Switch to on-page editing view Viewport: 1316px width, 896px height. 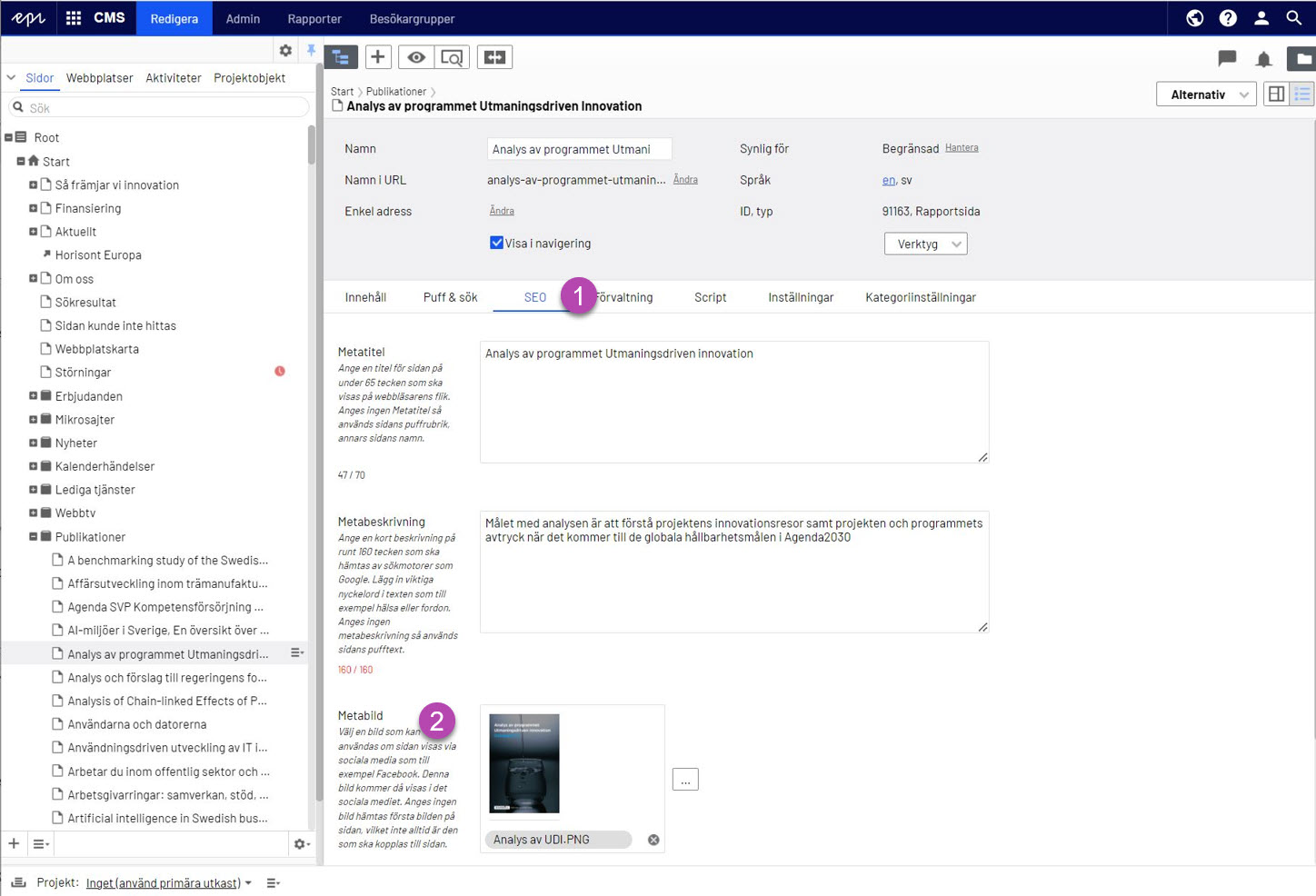(1276, 95)
